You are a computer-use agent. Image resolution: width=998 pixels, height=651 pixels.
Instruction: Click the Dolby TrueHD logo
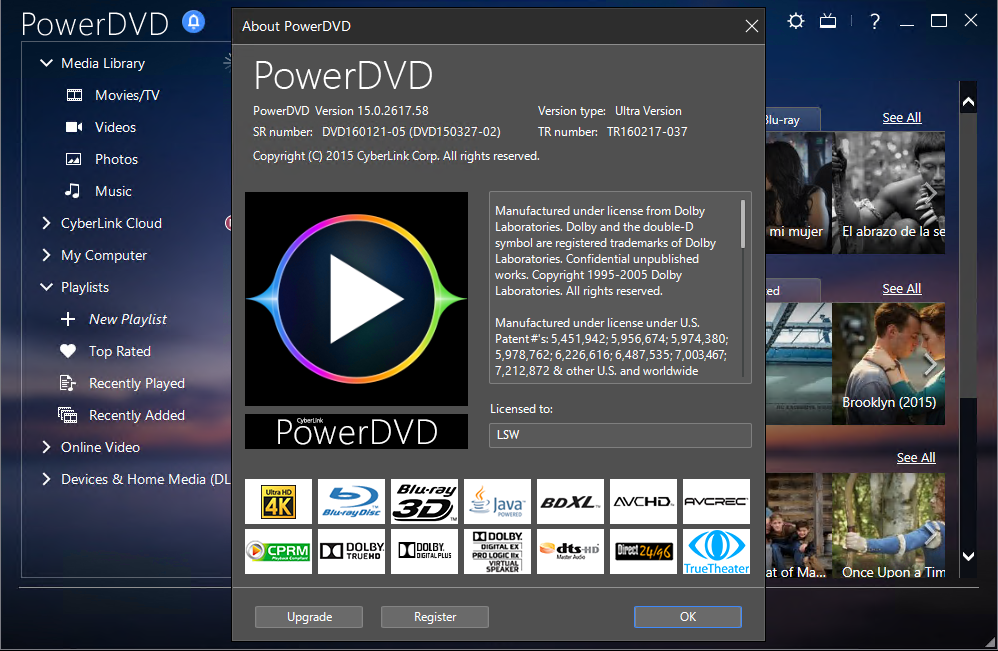pyautogui.click(x=351, y=552)
